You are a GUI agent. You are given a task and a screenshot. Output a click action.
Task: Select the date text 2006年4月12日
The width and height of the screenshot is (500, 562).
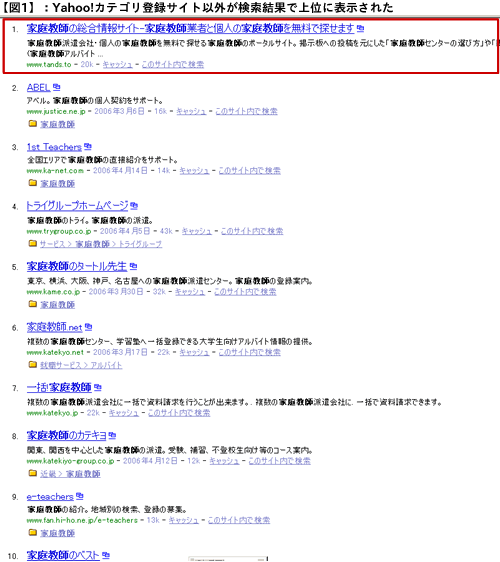pos(150,461)
